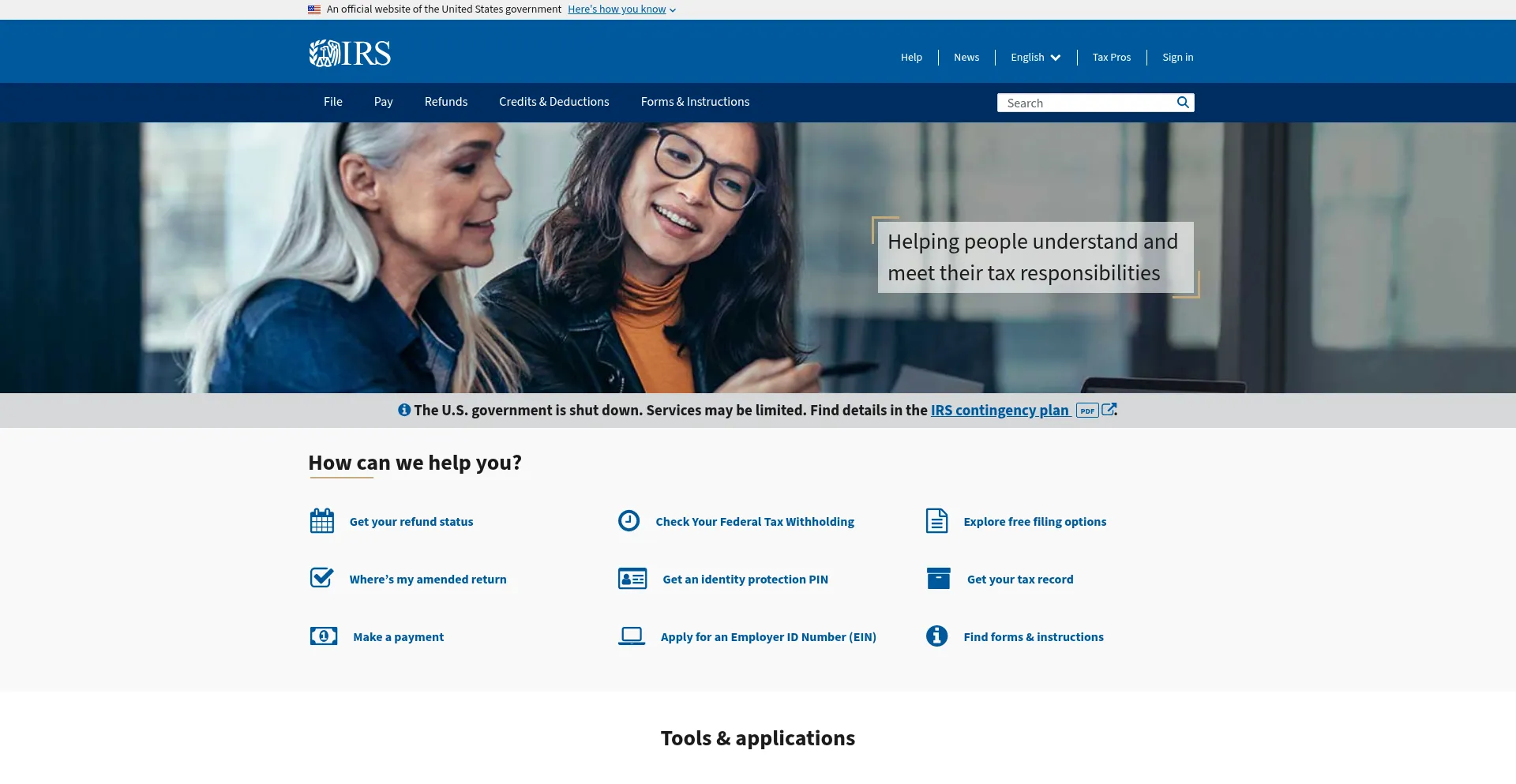Expand "Here's how you know" disclosure
Viewport: 1516px width, 784px height.
tap(621, 9)
